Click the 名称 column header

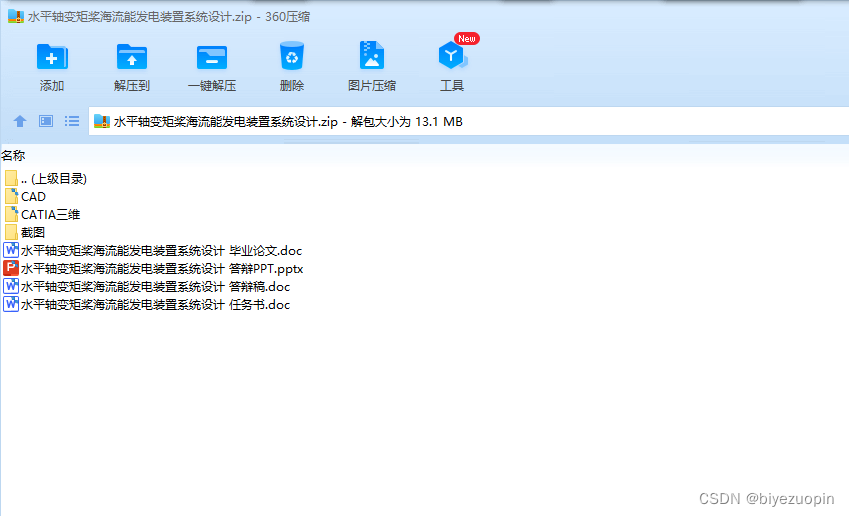pos(13,156)
